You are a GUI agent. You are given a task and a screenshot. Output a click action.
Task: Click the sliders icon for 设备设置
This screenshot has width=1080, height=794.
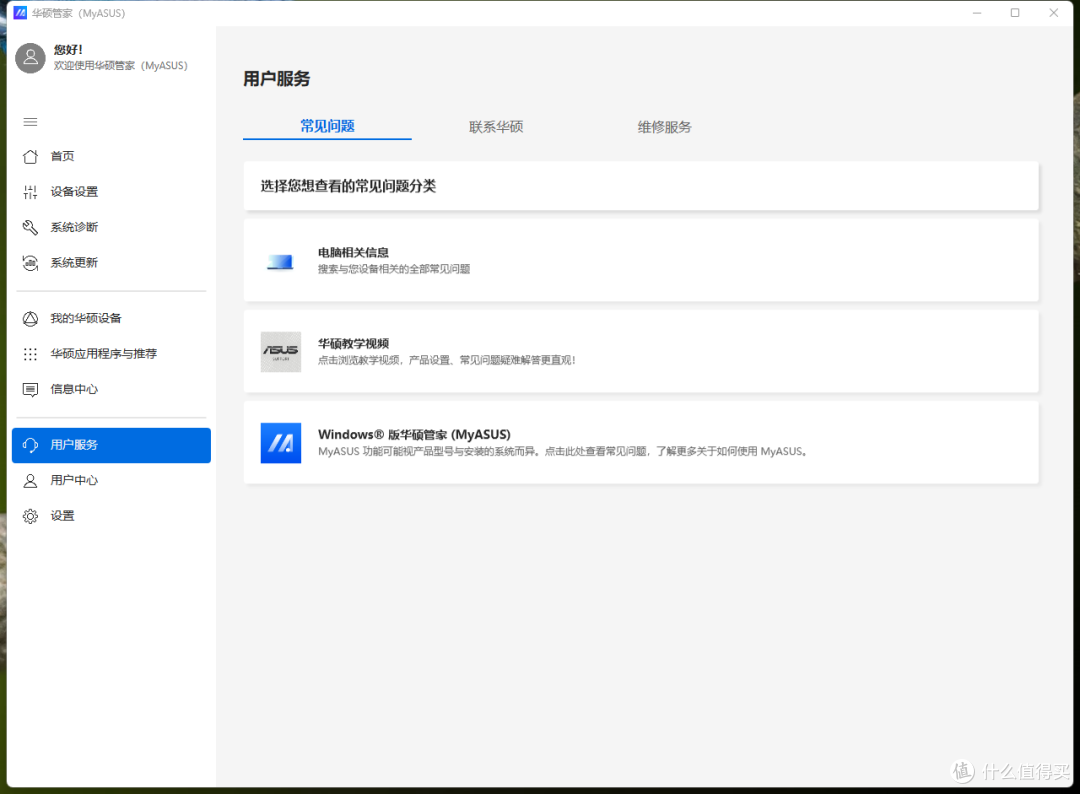(x=30, y=192)
